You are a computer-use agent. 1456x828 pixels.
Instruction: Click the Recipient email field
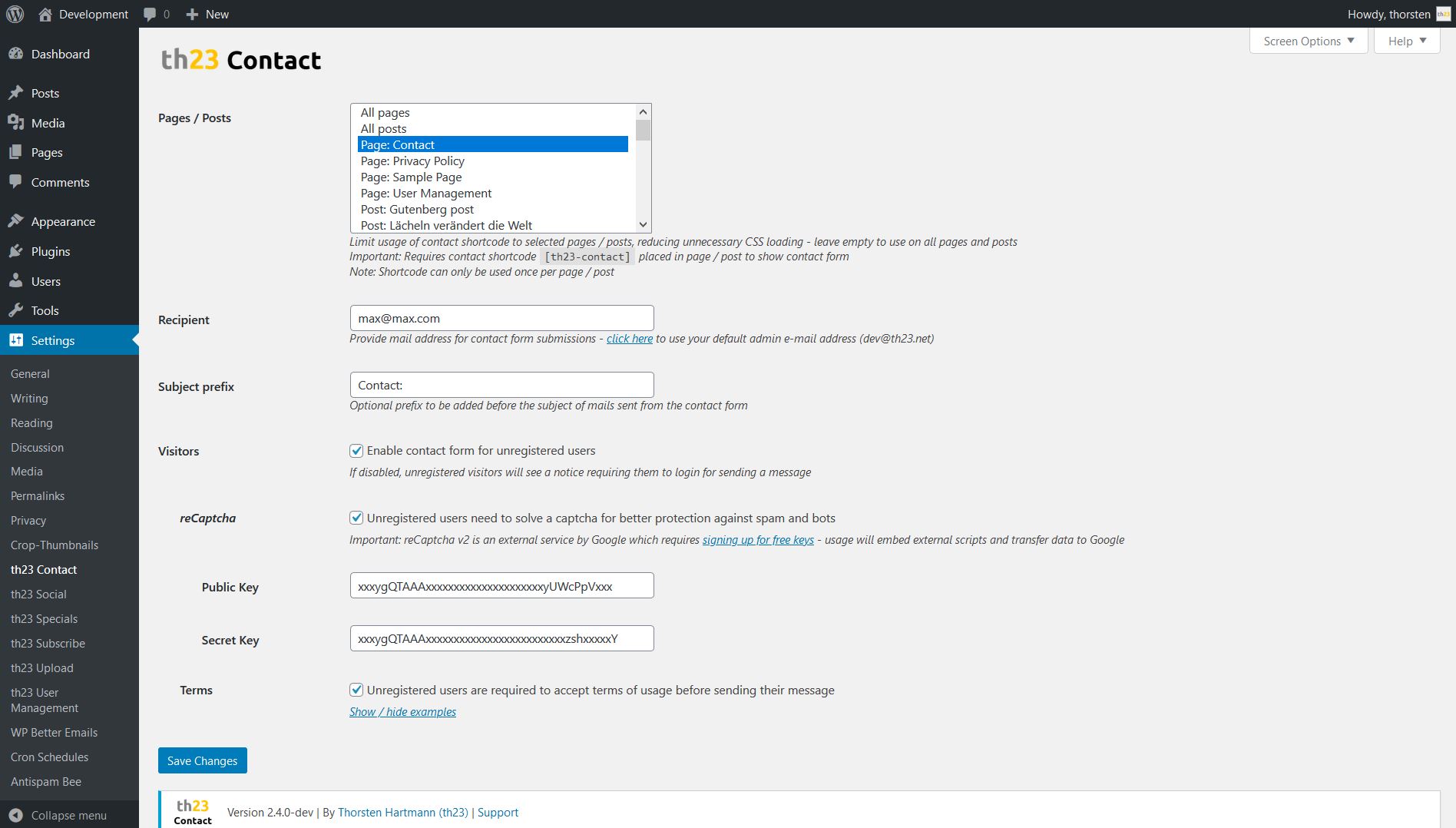click(x=501, y=318)
